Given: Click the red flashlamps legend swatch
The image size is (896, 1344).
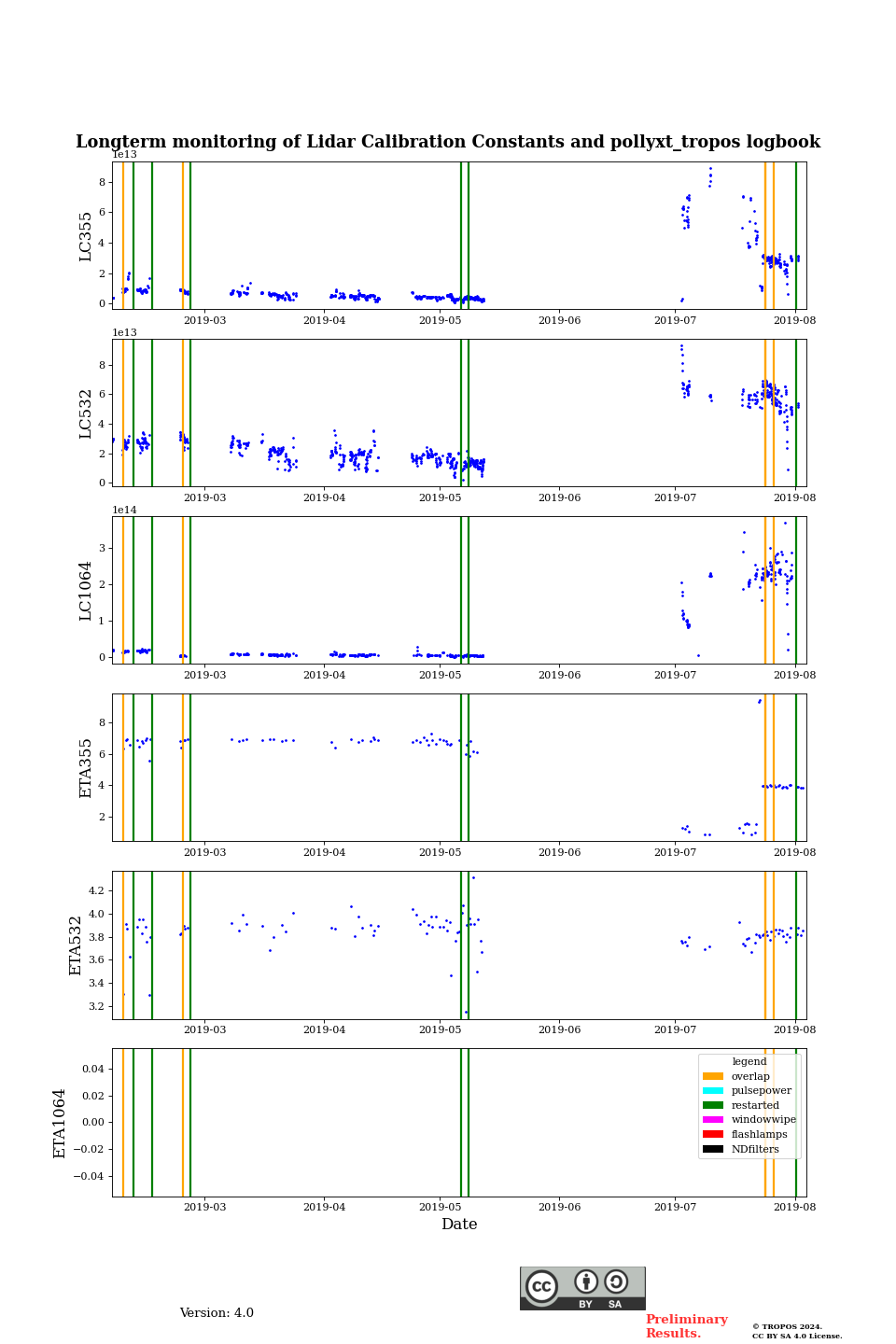Looking at the screenshot, I should click(713, 1135).
